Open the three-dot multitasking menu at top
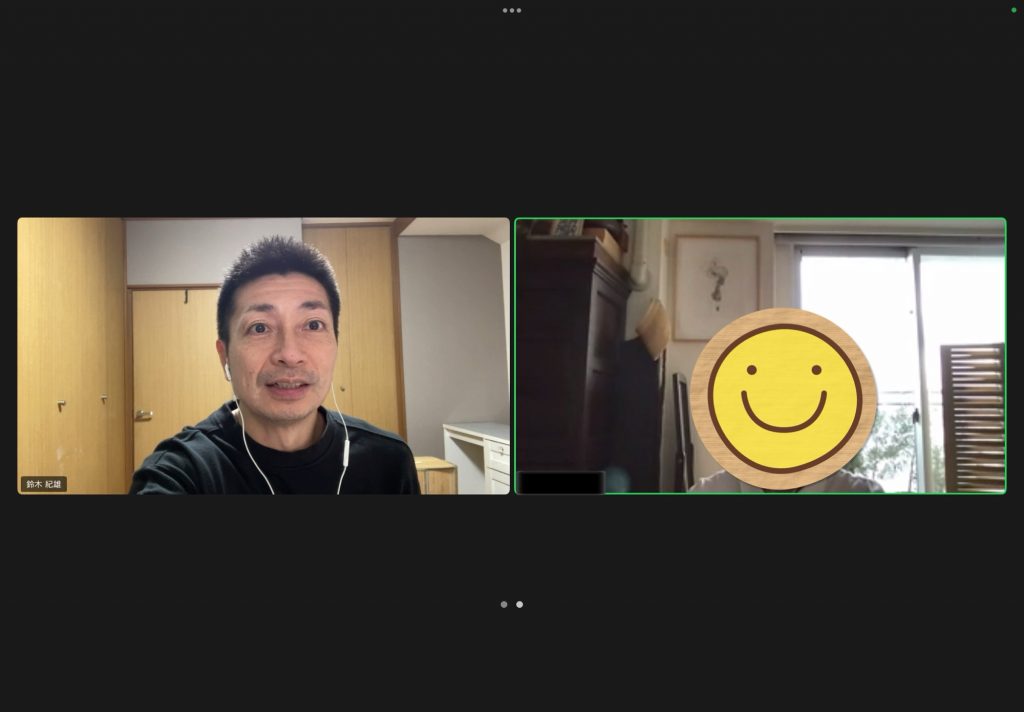This screenshot has height=712, width=1024. coord(512,10)
